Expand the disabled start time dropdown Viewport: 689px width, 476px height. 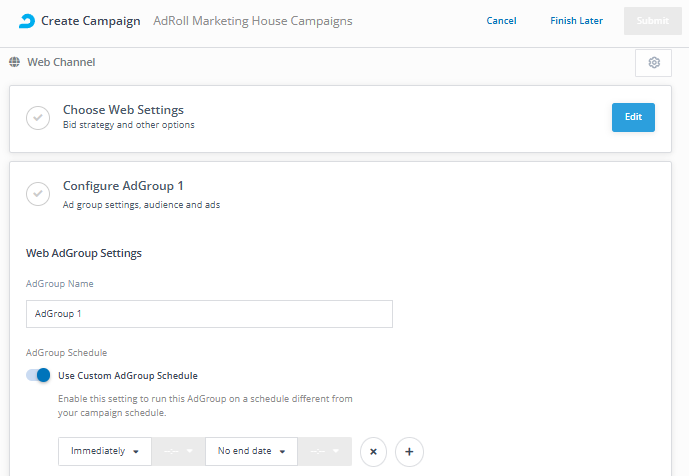pos(178,451)
